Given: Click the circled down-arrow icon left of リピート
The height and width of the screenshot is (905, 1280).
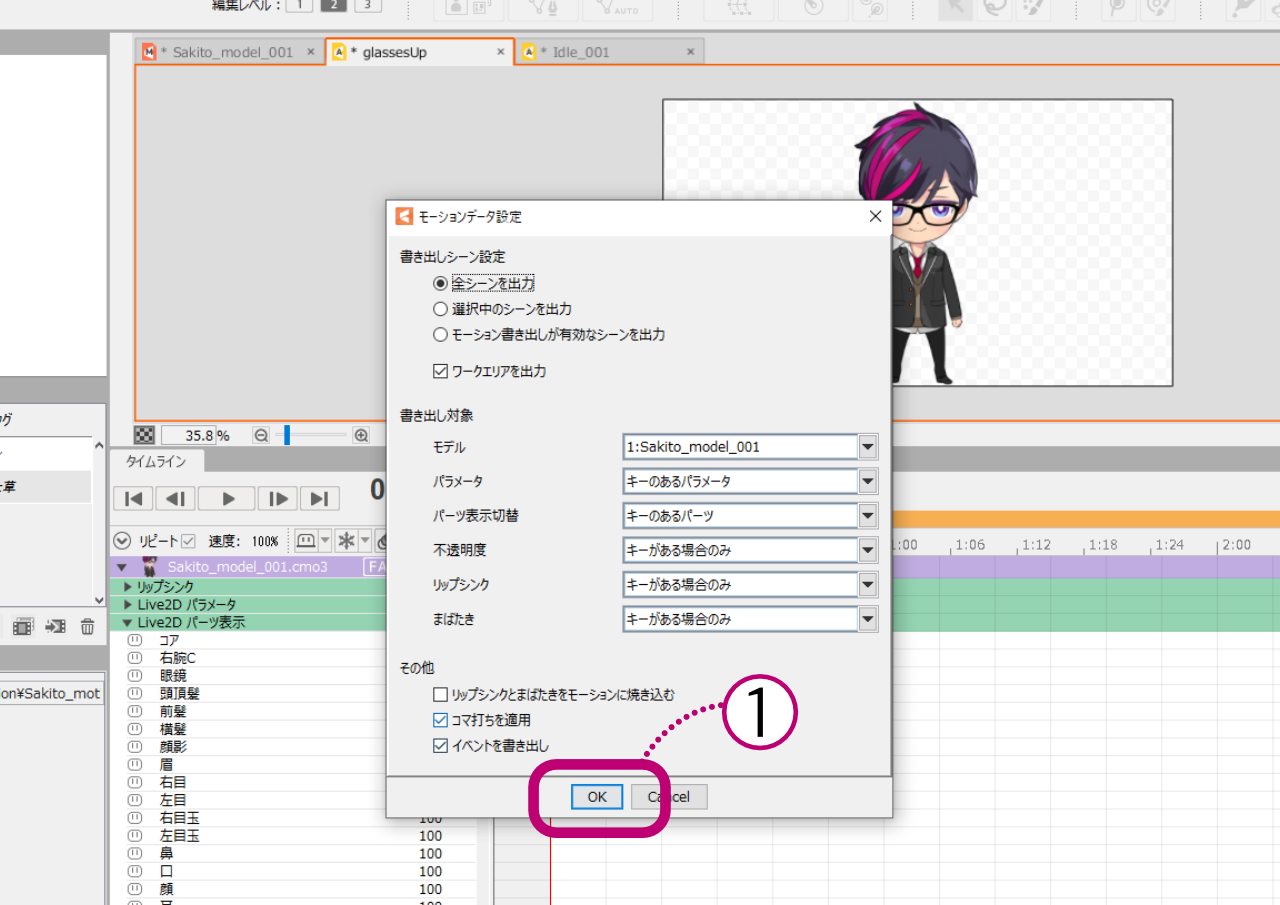Looking at the screenshot, I should [x=123, y=541].
